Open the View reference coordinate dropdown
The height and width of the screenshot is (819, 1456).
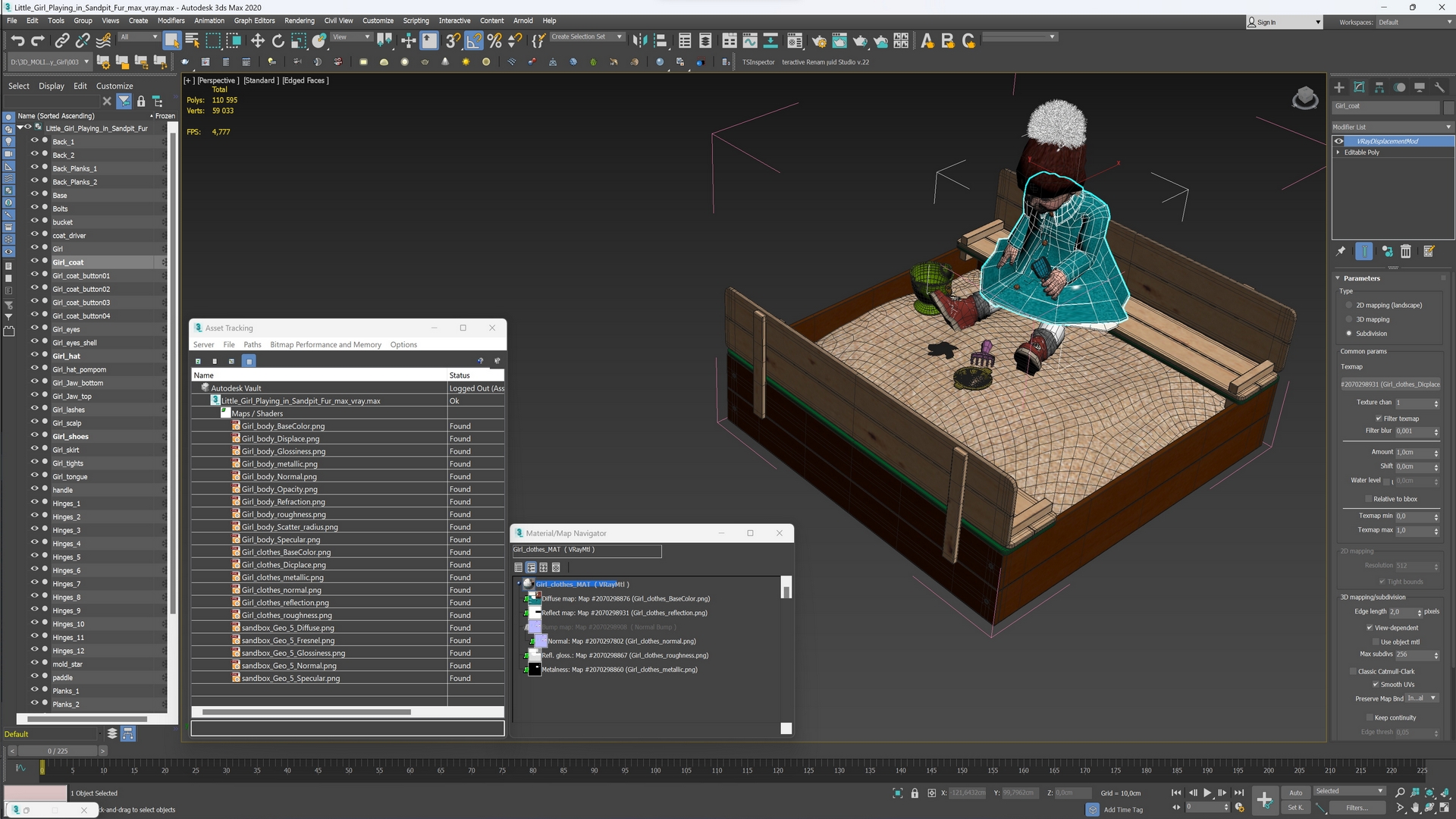(x=352, y=36)
